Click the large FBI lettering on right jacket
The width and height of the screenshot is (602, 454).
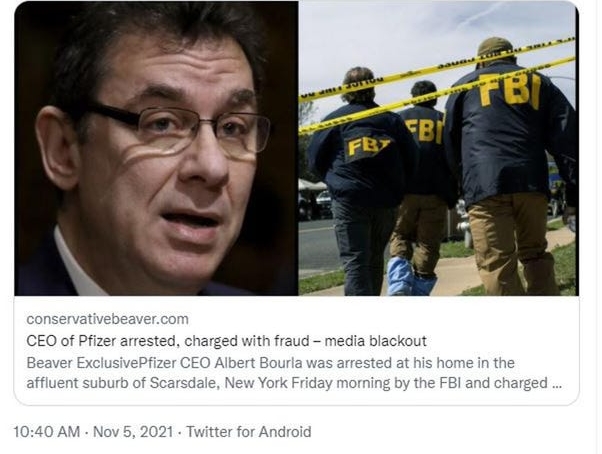tap(510, 91)
